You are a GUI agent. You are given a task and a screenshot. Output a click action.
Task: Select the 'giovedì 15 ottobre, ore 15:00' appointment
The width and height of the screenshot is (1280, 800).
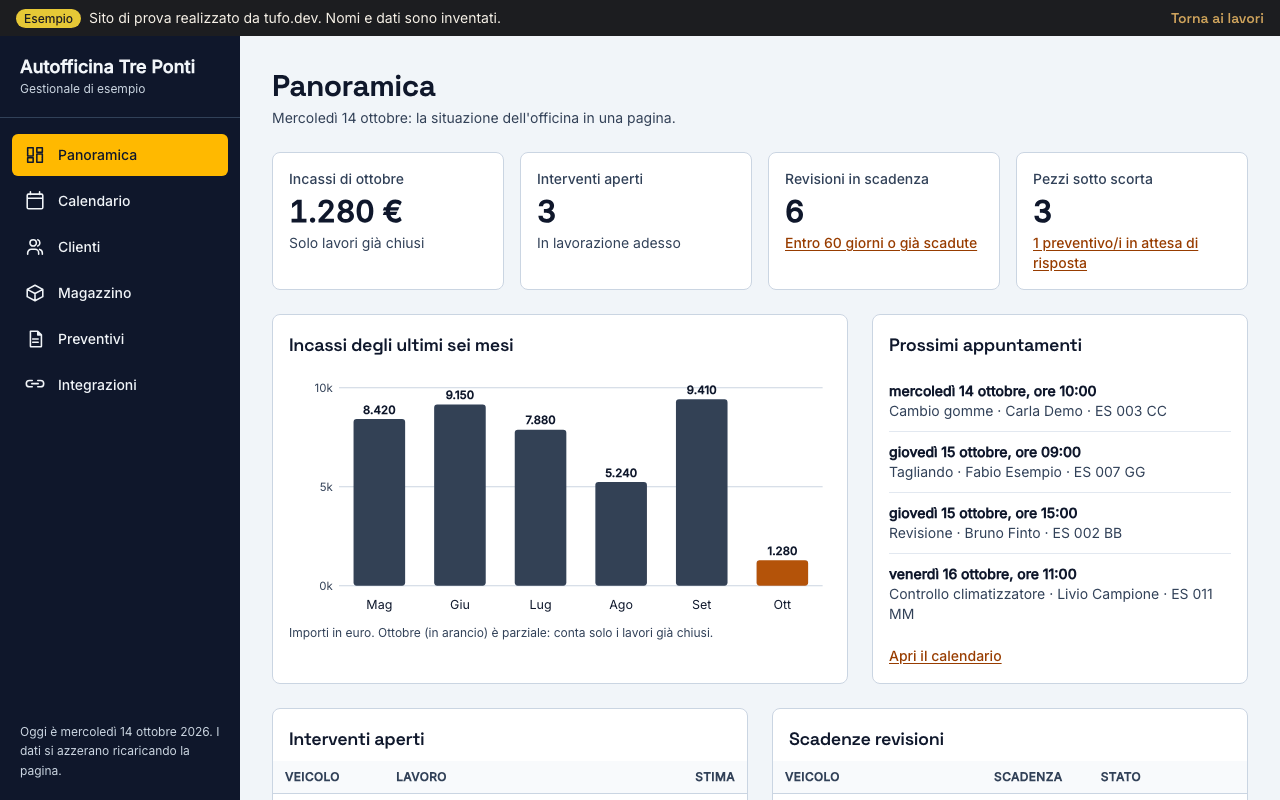pos(1060,523)
